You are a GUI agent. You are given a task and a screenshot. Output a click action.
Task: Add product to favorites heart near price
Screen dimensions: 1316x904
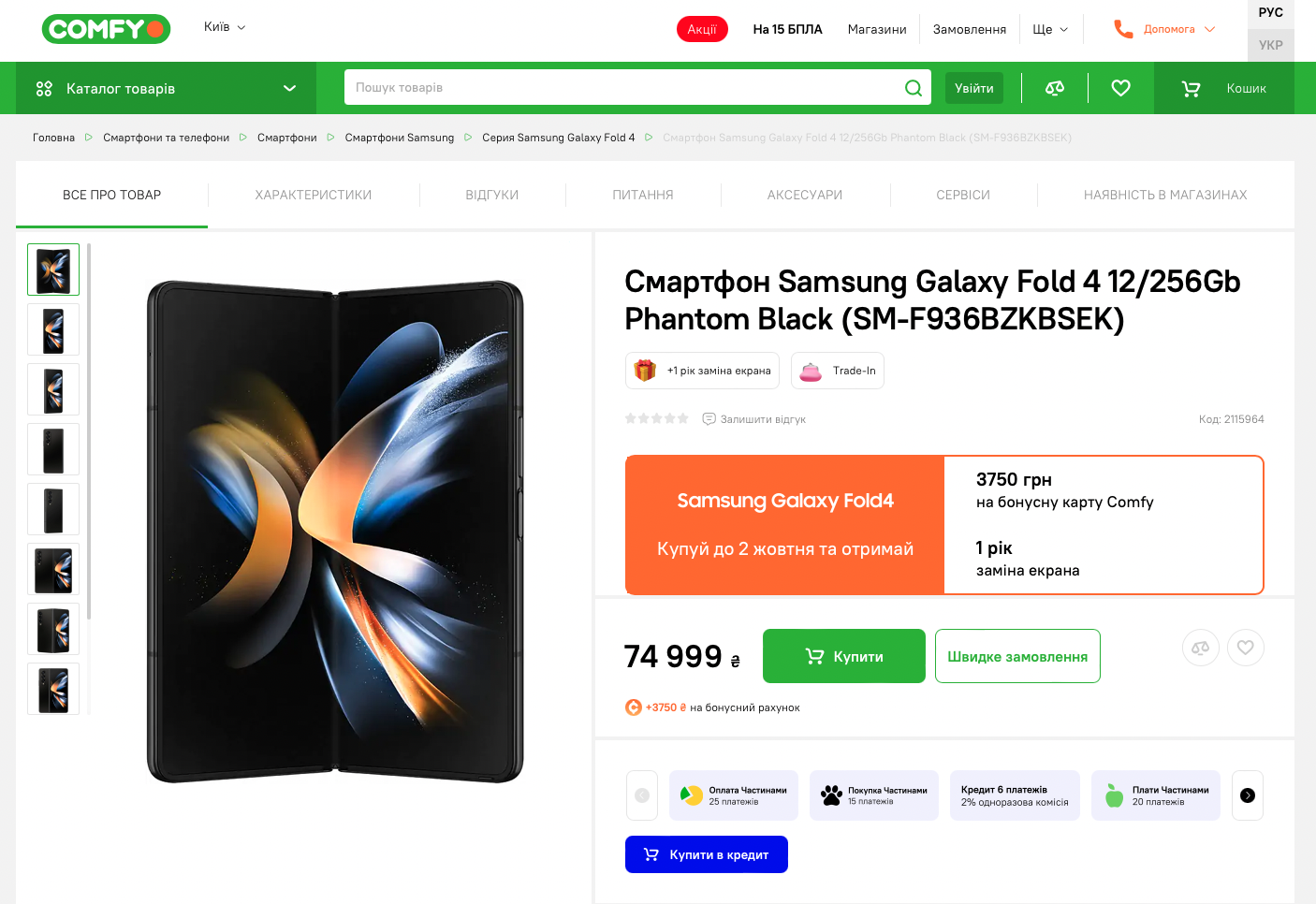click(1246, 648)
